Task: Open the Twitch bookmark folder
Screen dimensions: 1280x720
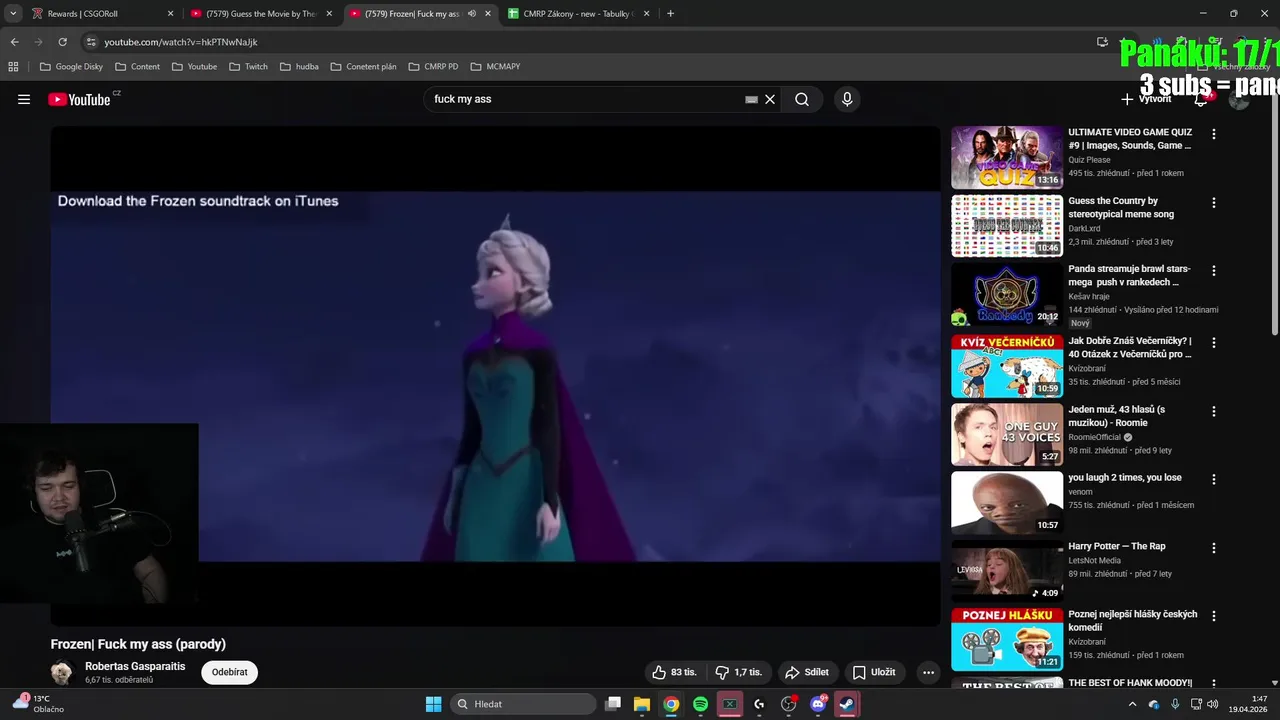Action: click(x=248, y=66)
